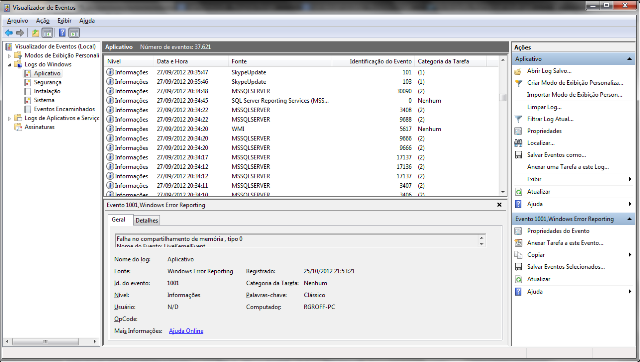
Task: Click the event description text box down arrow
Action: [482, 244]
